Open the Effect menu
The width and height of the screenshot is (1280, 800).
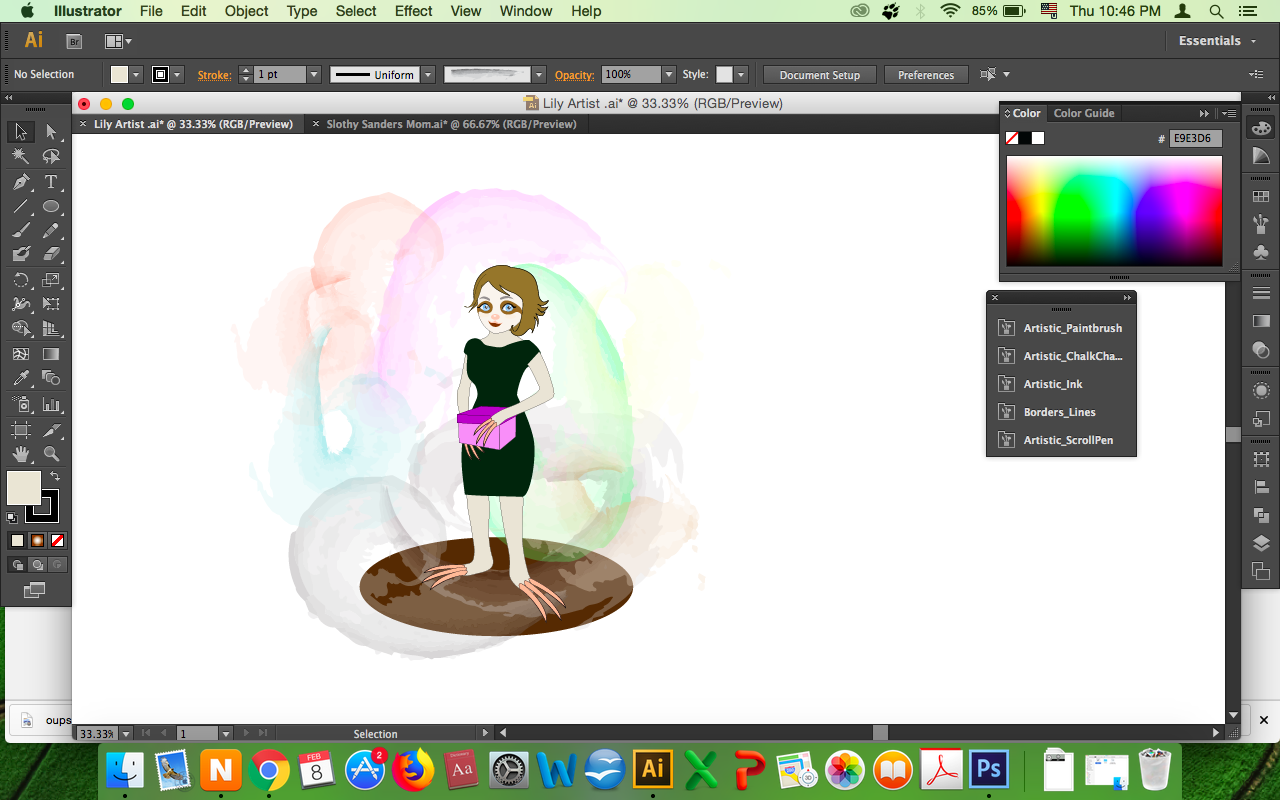point(413,11)
